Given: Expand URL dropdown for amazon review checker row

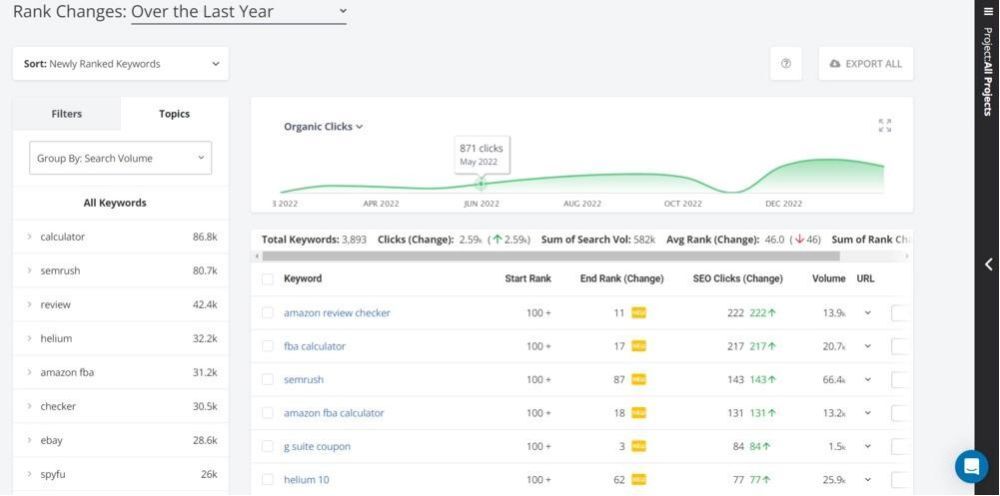Looking at the screenshot, I should 867,313.
